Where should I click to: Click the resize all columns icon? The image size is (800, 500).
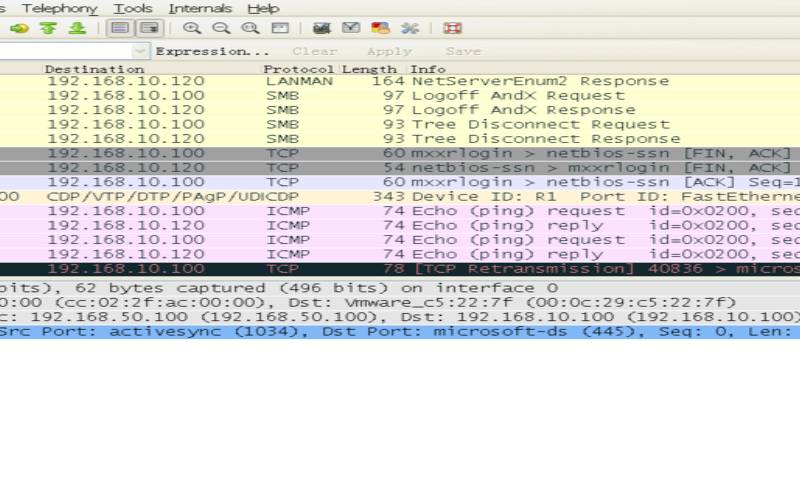coord(280,28)
